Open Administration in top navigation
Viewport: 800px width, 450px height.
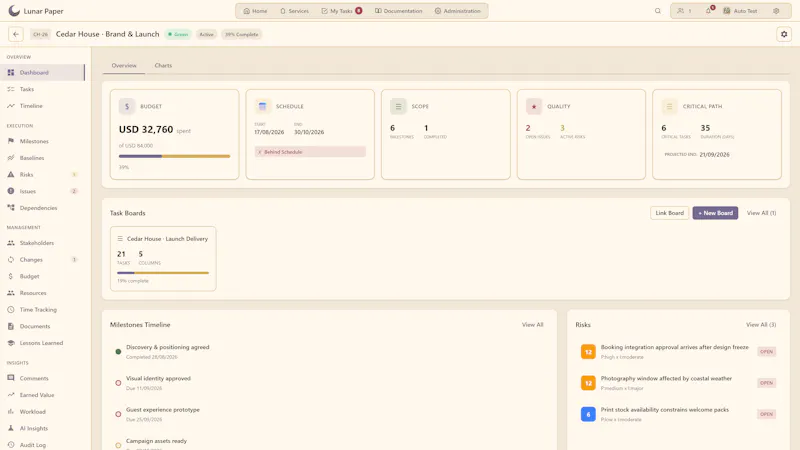point(458,11)
